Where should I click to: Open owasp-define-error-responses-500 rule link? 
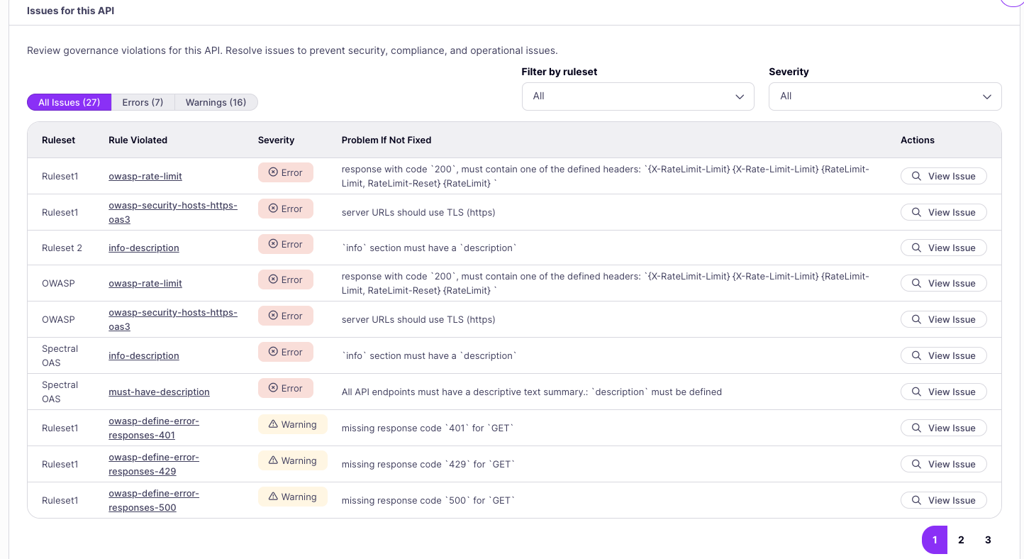click(x=153, y=500)
